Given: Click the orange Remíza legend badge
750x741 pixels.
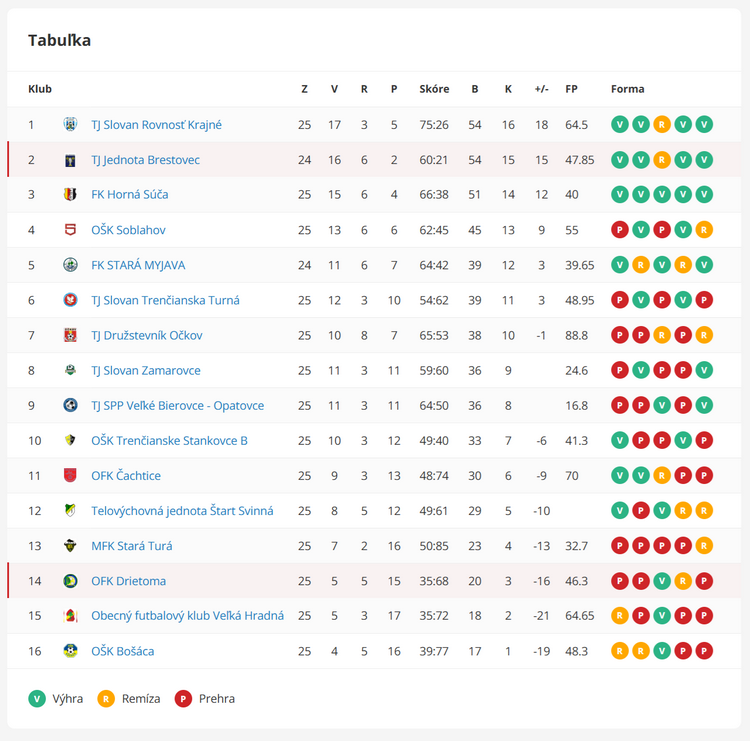Looking at the screenshot, I should (106, 698).
